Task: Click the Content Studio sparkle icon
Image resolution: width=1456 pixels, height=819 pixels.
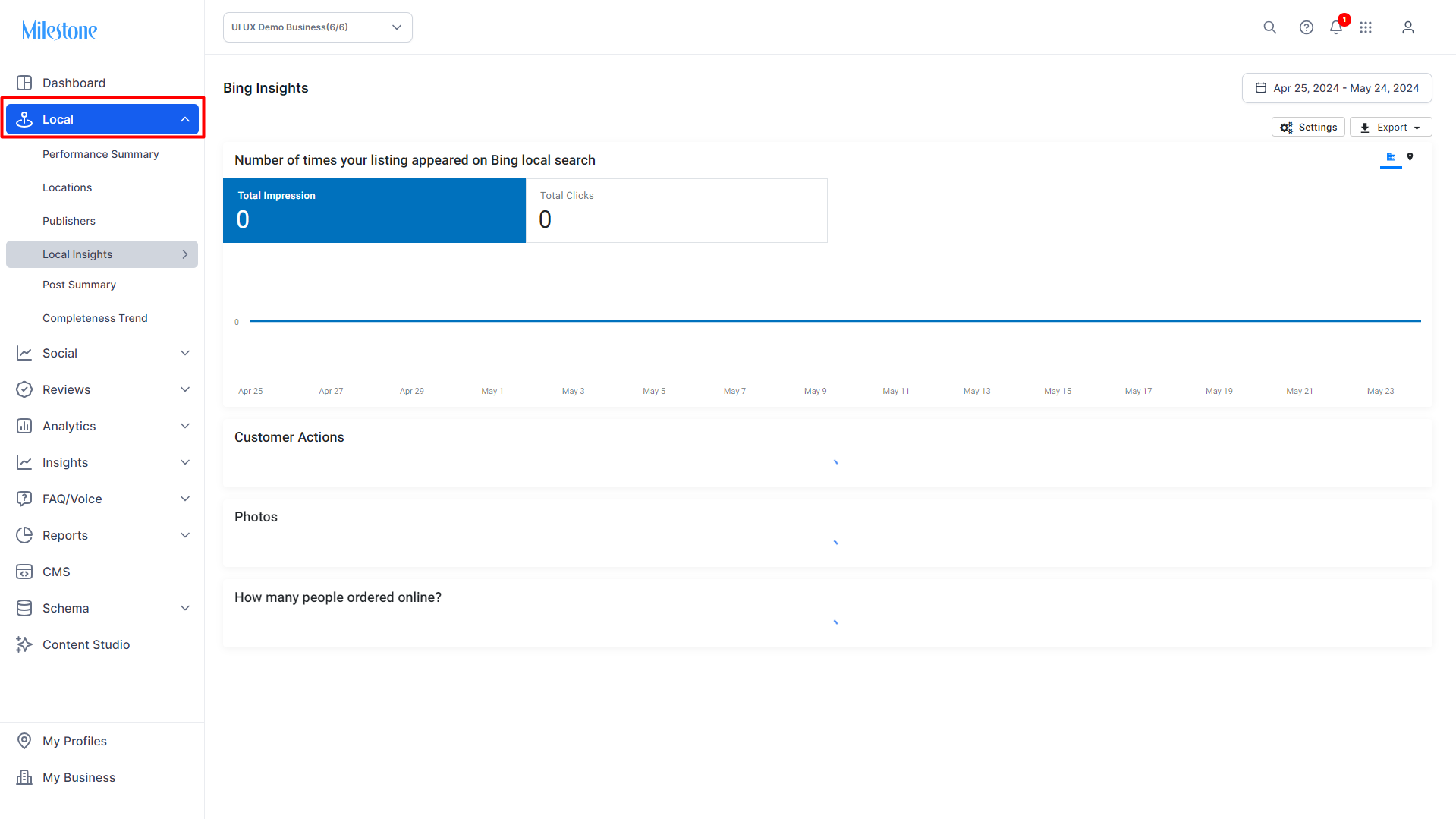Action: [x=24, y=644]
